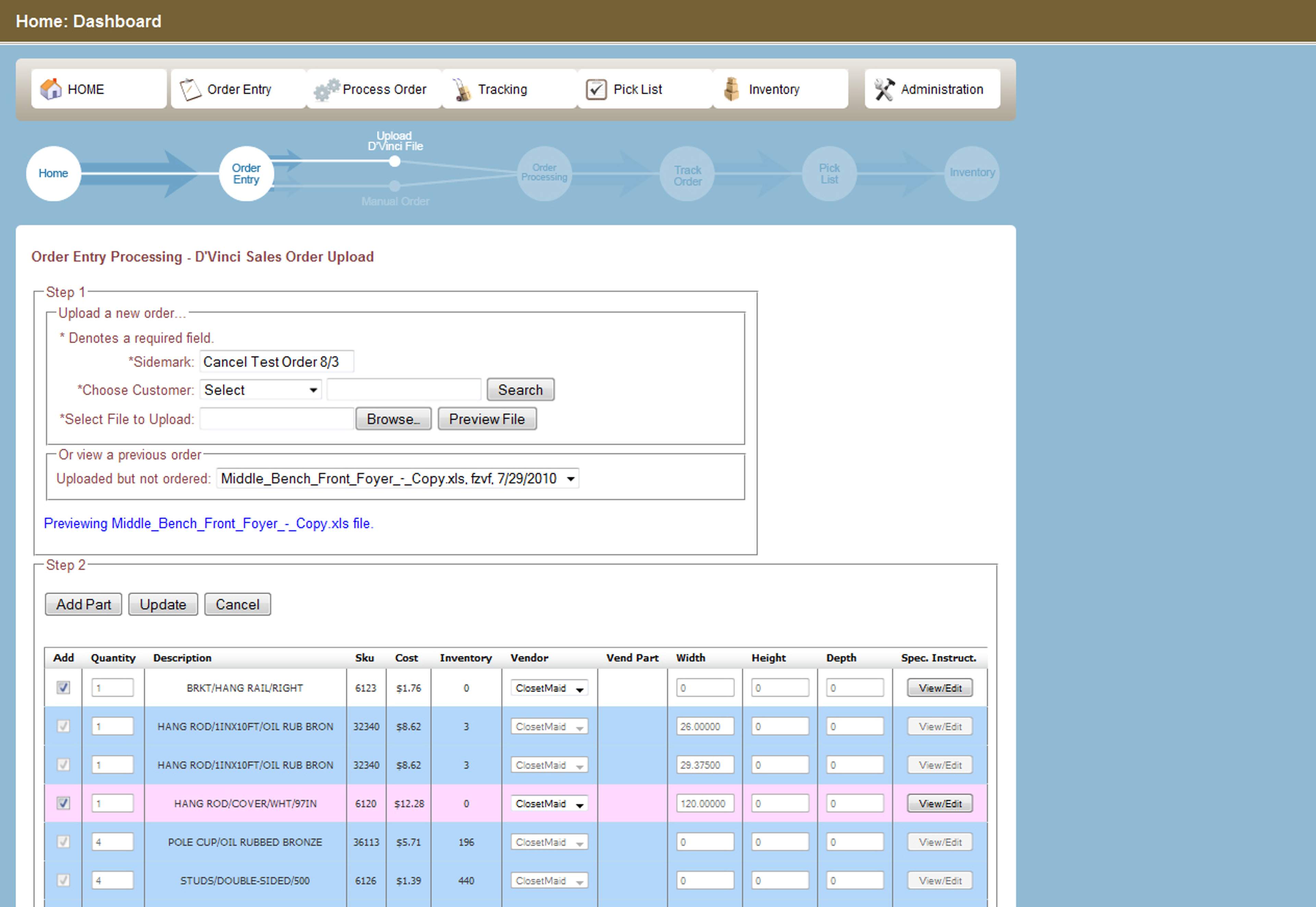This screenshot has height=907, width=1316.
Task: Click the HOME house icon
Action: [51, 89]
